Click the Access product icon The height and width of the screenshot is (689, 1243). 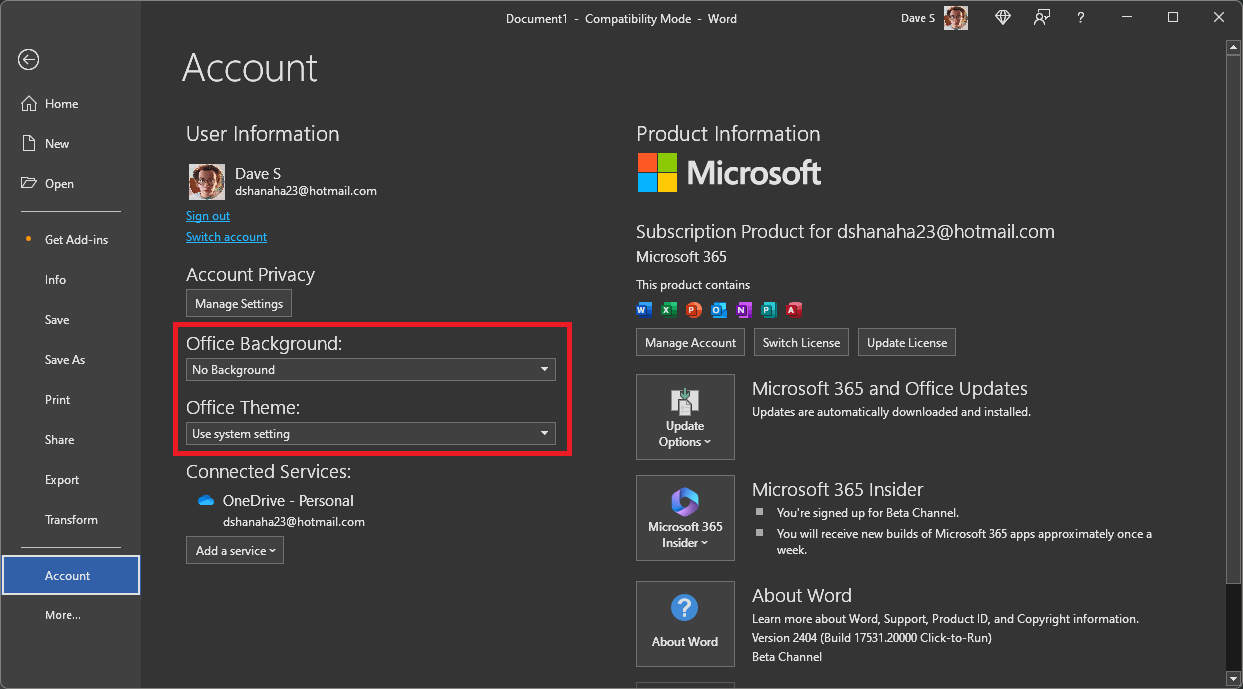pyautogui.click(x=793, y=310)
